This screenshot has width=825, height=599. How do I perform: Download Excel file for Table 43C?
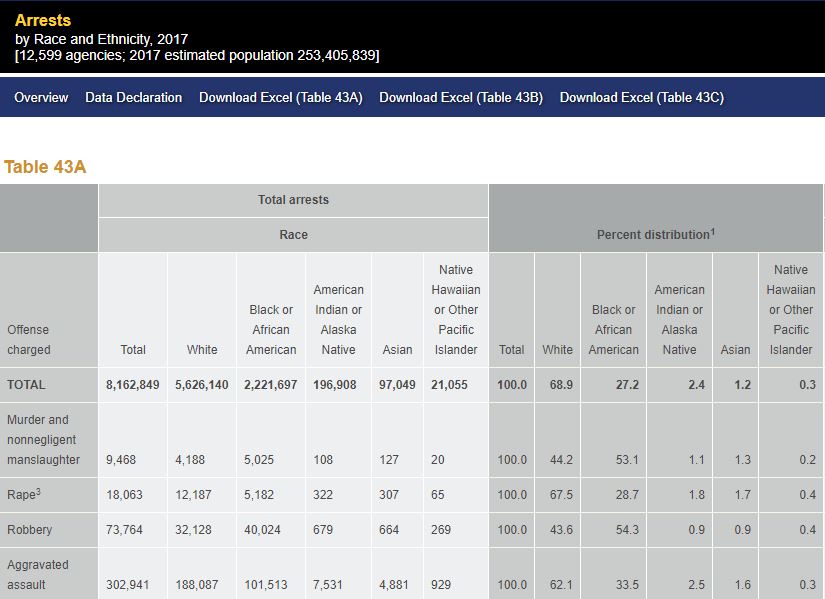pyautogui.click(x=641, y=97)
